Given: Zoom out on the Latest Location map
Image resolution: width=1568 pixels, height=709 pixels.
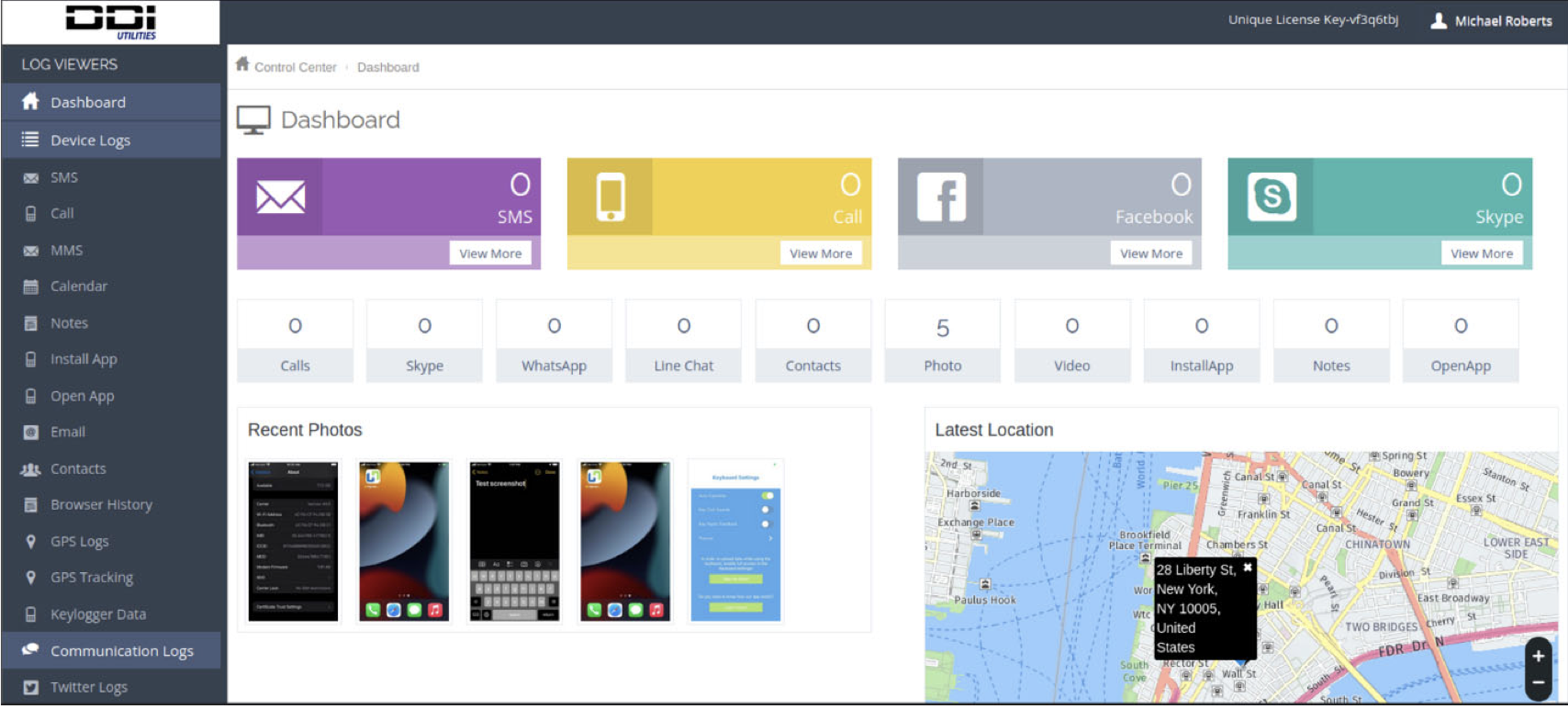Looking at the screenshot, I should coord(1539,682).
